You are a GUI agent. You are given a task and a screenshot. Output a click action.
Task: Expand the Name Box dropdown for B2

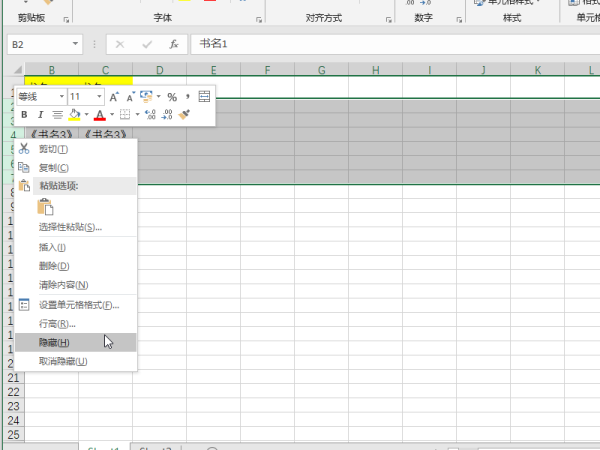pos(76,45)
